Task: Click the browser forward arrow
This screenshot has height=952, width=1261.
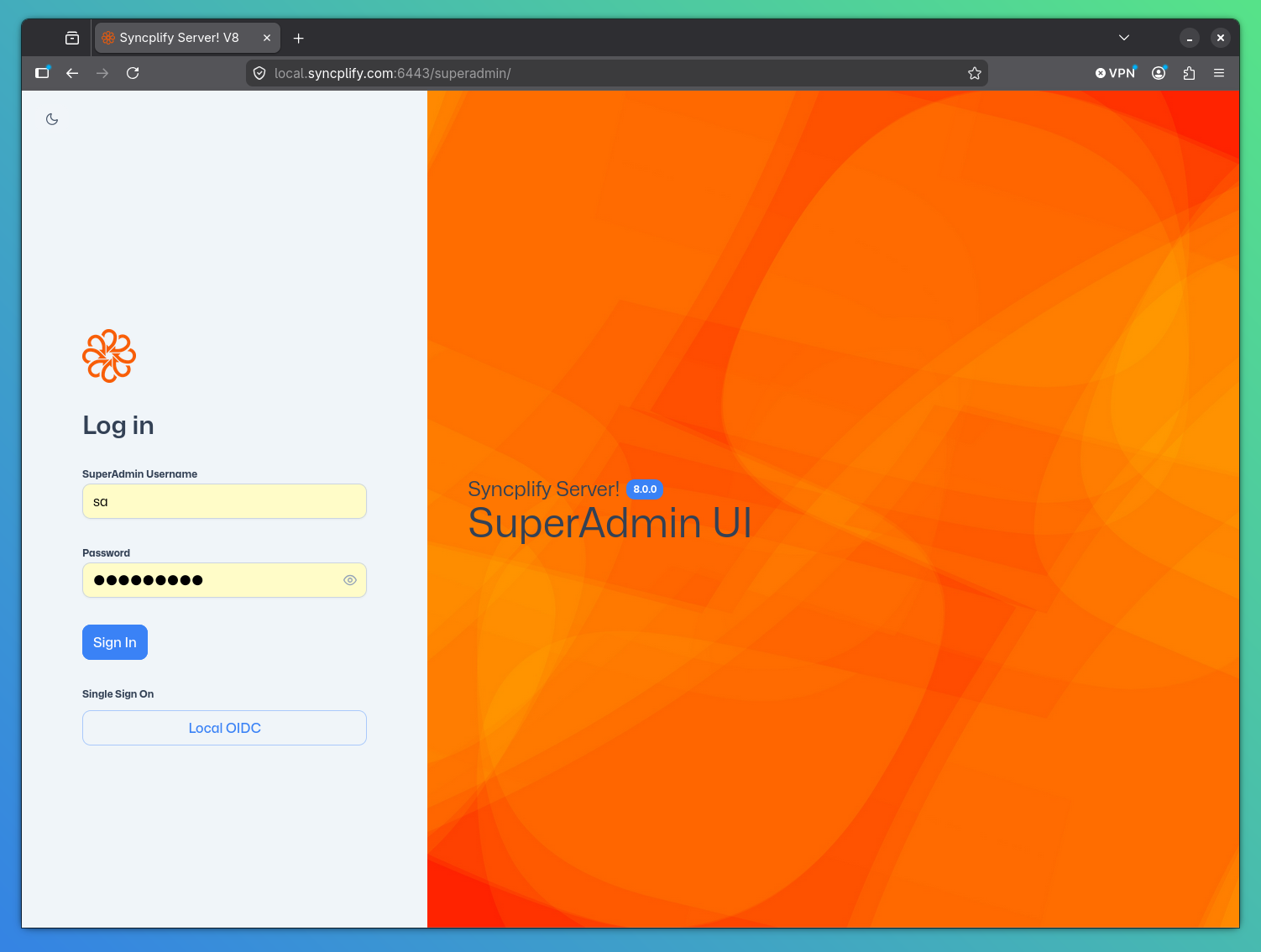Action: (102, 73)
